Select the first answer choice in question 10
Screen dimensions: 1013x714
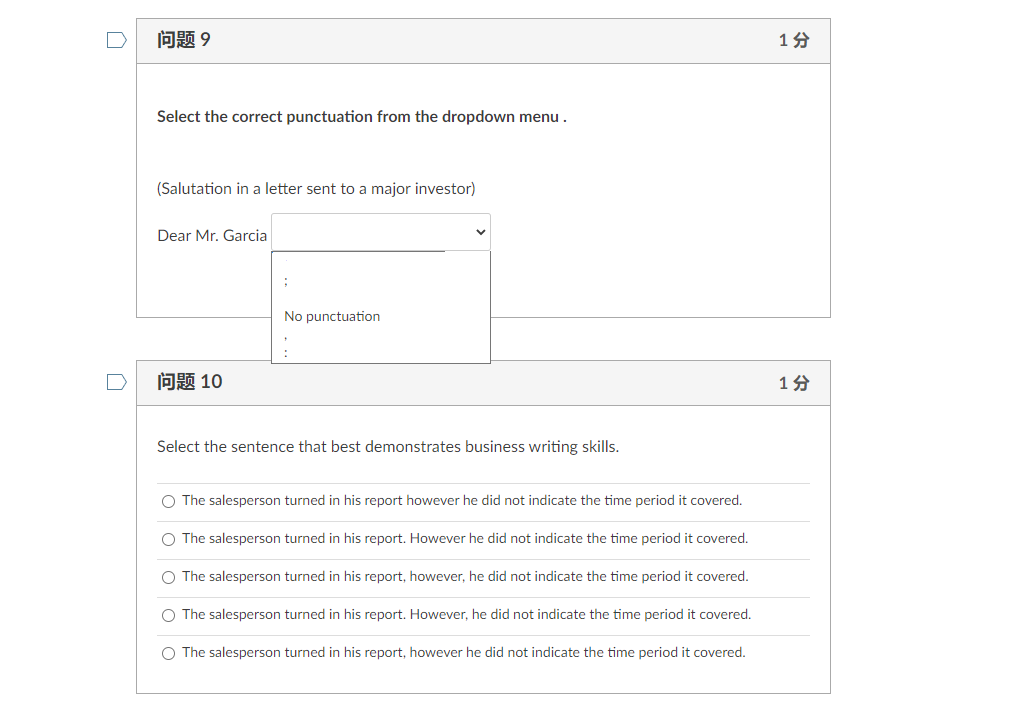pos(168,501)
